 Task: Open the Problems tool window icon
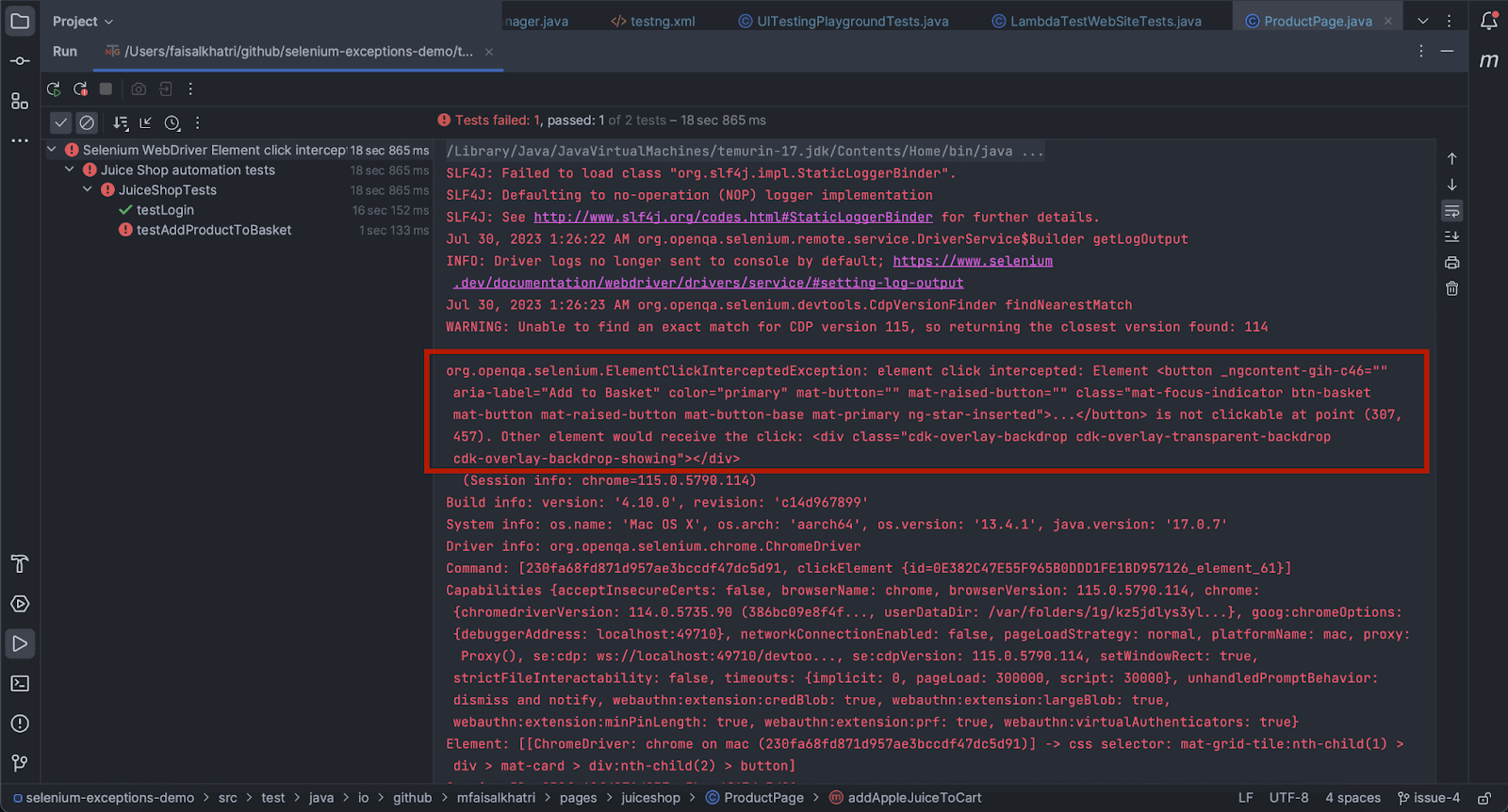coord(20,723)
